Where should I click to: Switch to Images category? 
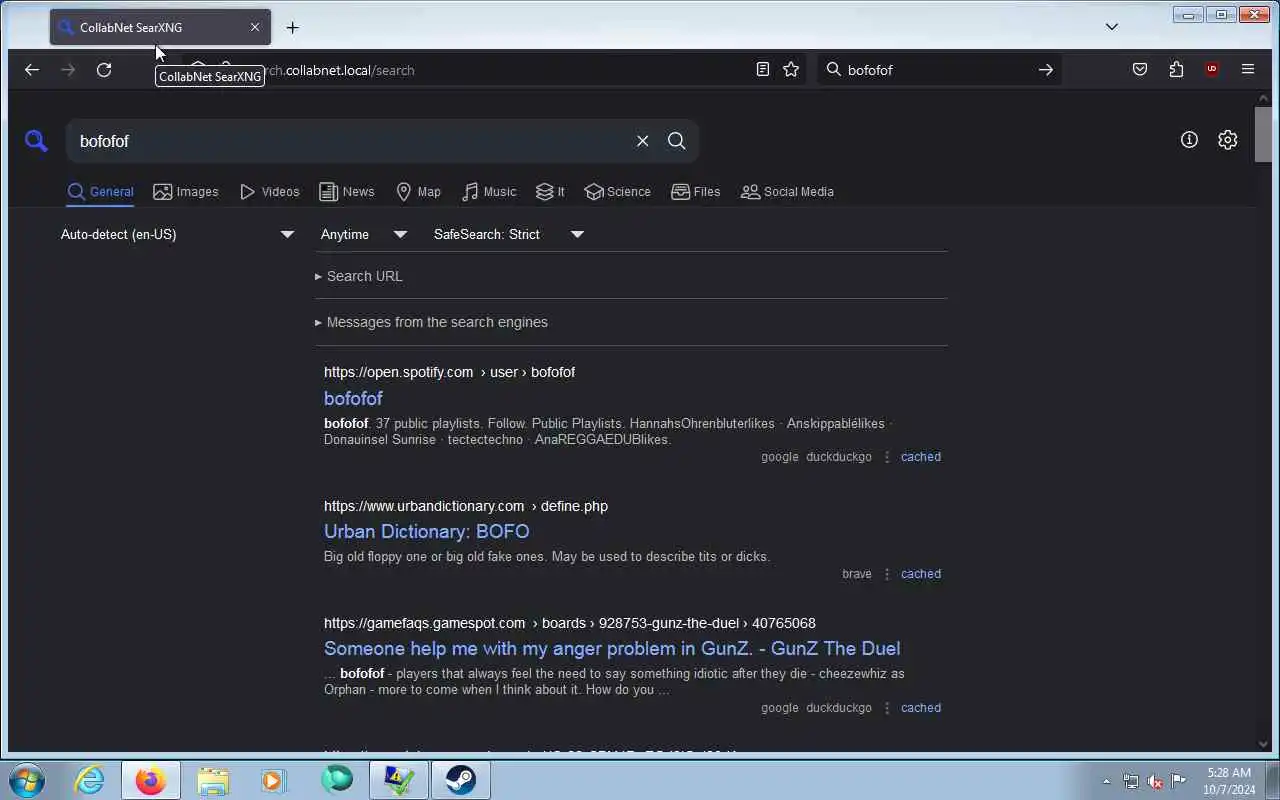(x=186, y=192)
